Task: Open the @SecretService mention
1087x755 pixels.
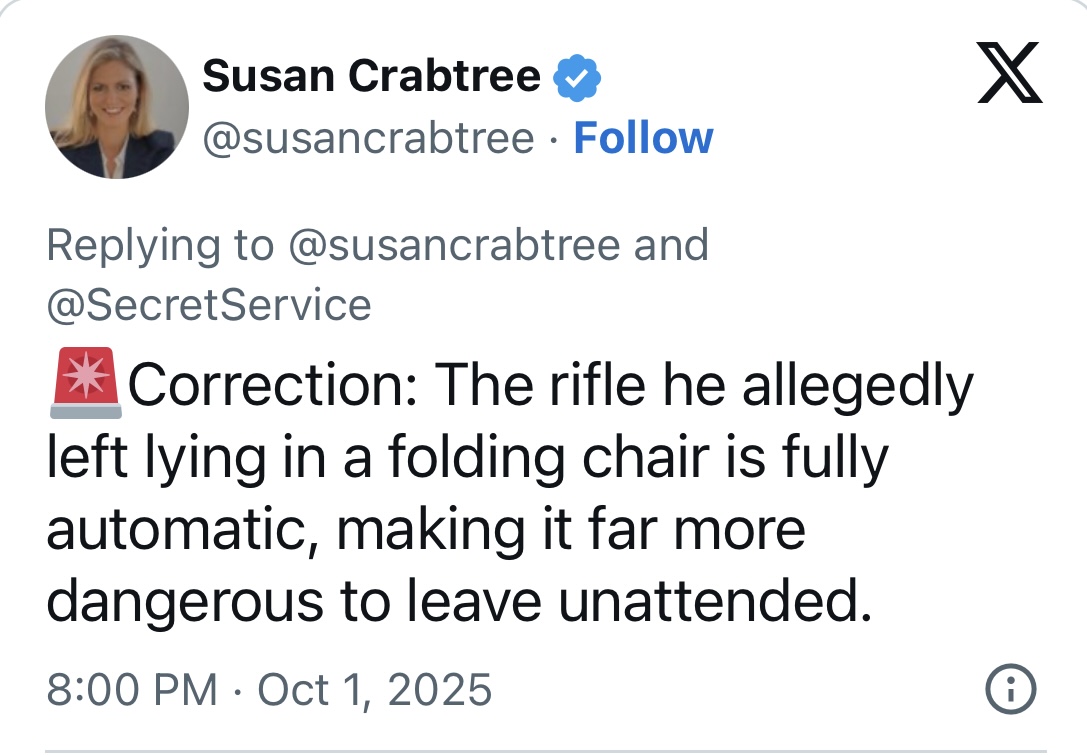Action: [209, 304]
